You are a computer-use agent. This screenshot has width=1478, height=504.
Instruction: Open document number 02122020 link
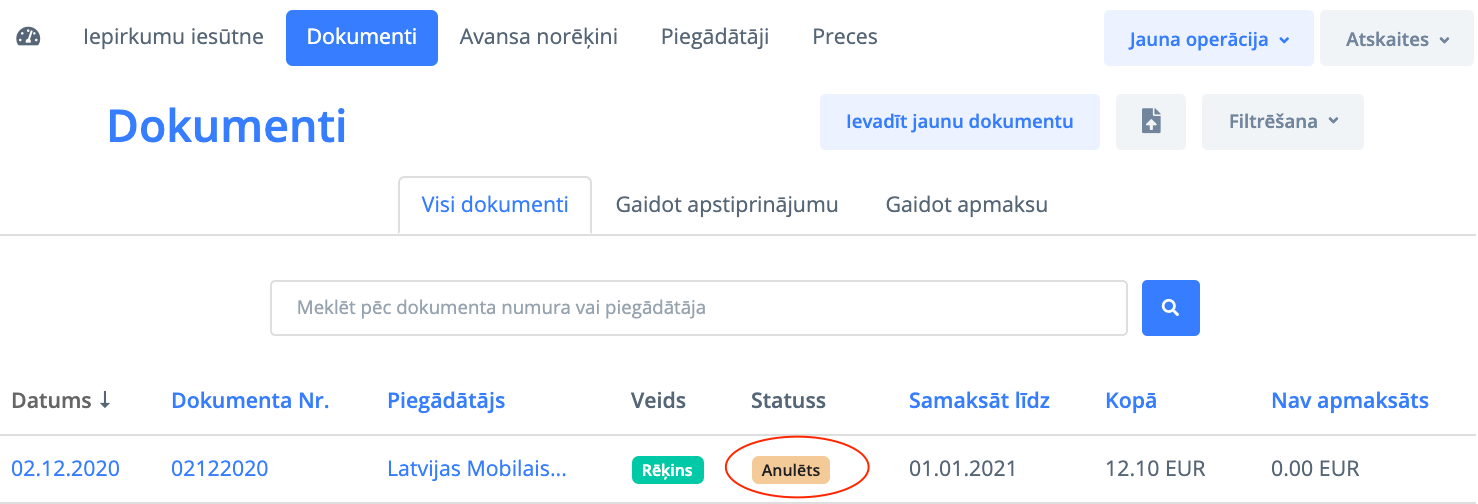click(219, 468)
